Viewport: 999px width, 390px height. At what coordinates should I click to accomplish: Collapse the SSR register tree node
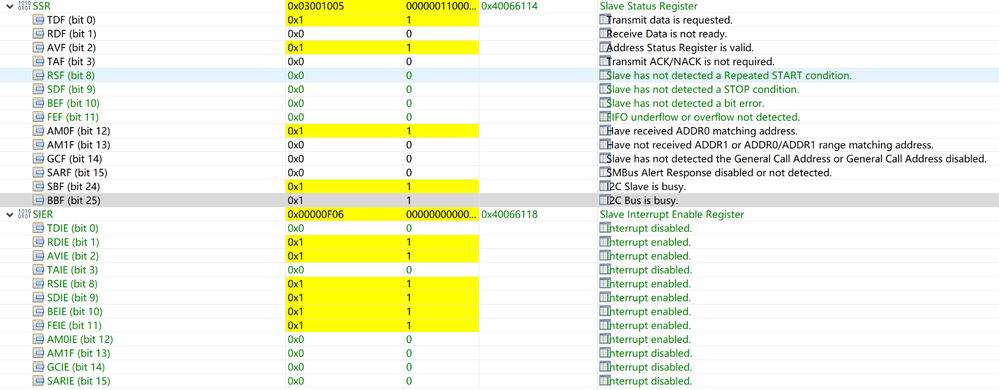point(9,6)
